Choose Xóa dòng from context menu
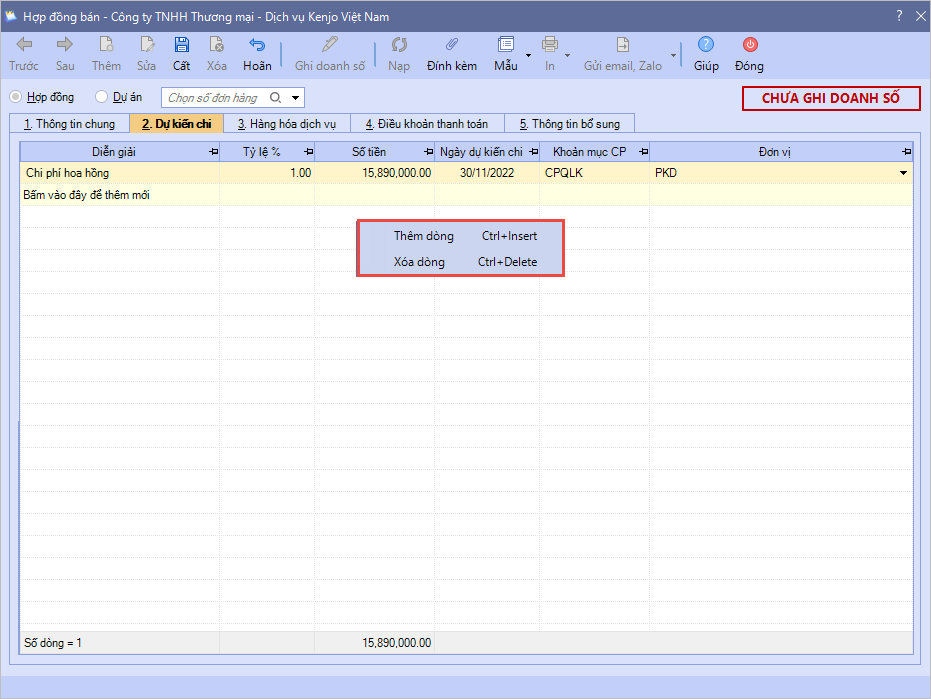Screen dimensions: 931x699 pyautogui.click(x=420, y=262)
